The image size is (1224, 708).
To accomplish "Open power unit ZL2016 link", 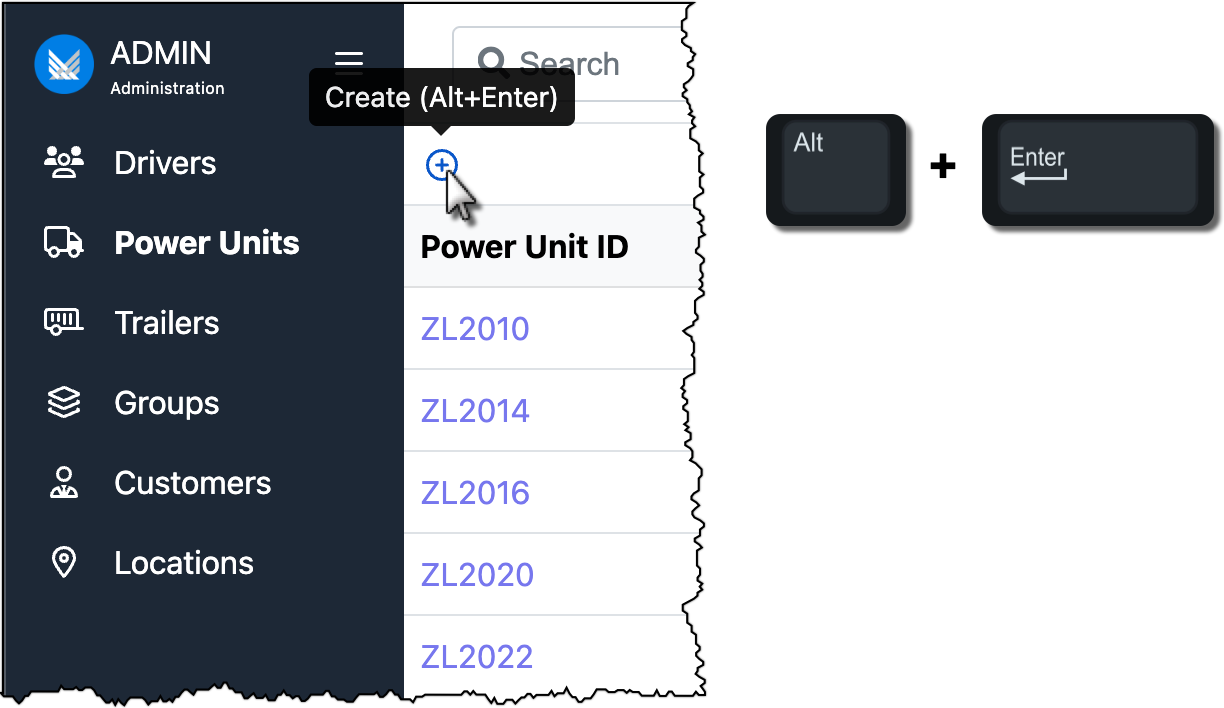I will (475, 493).
